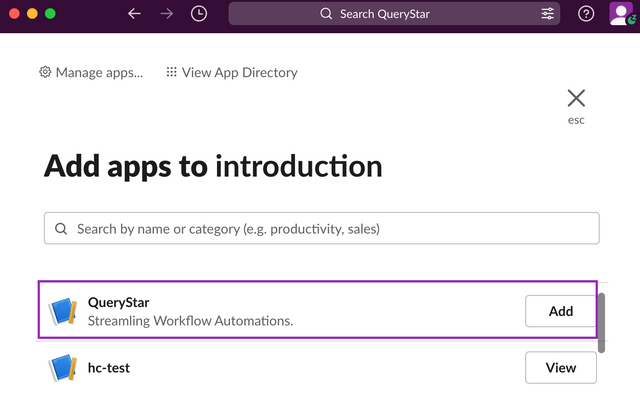640x416 pixels.
Task: Select the hc-test app name
Action: [109, 367]
